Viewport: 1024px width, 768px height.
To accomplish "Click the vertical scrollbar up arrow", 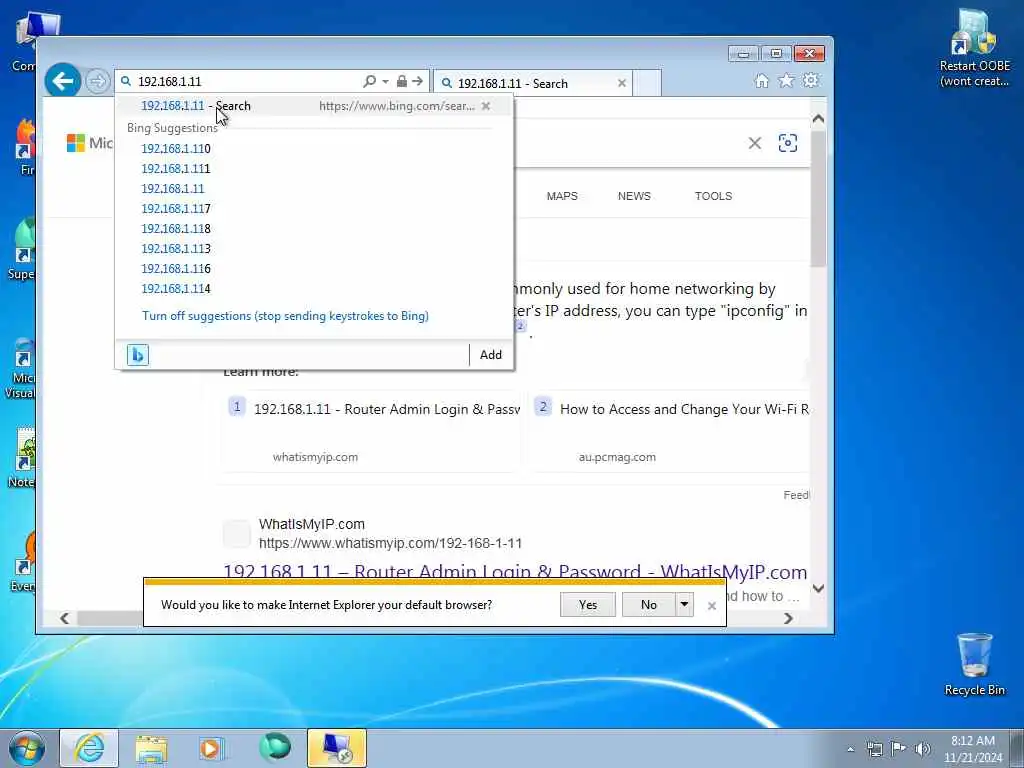I will pyautogui.click(x=818, y=120).
